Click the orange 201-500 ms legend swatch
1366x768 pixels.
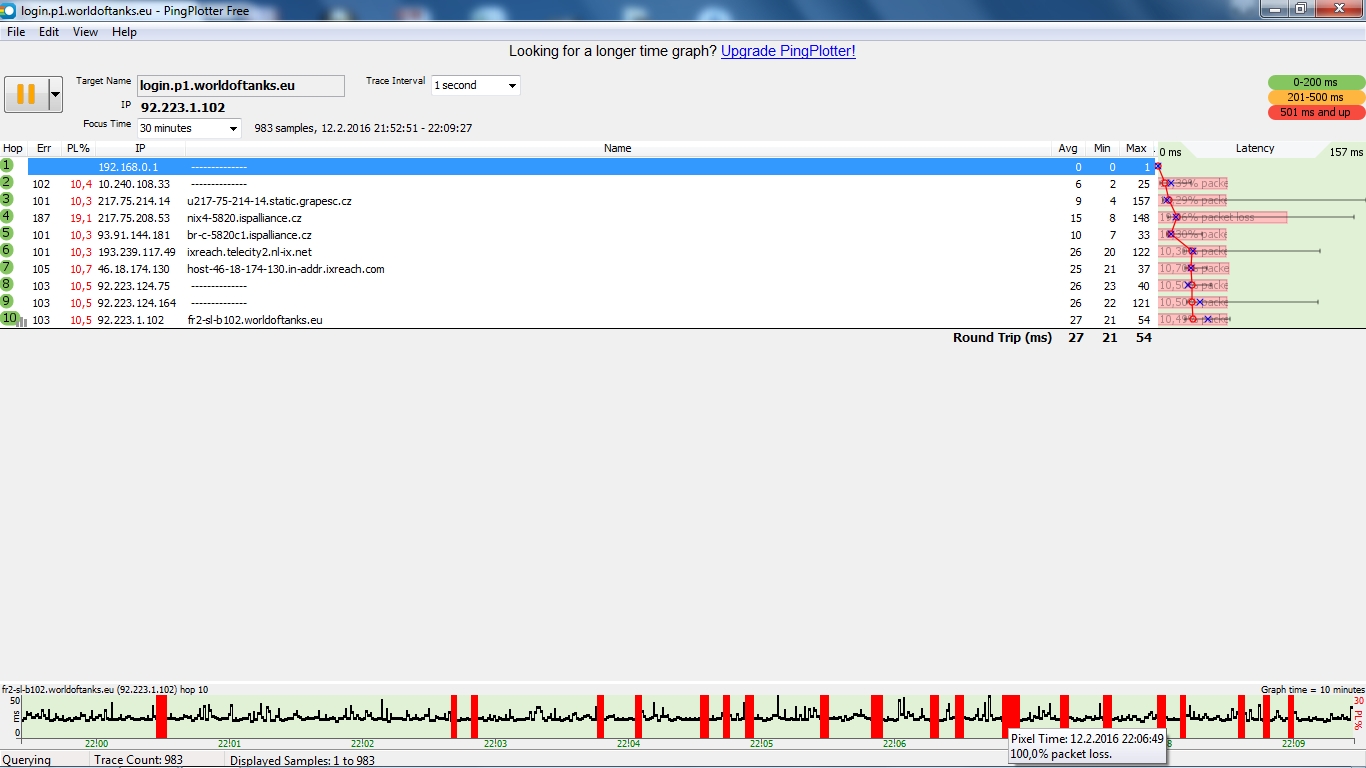point(1315,98)
